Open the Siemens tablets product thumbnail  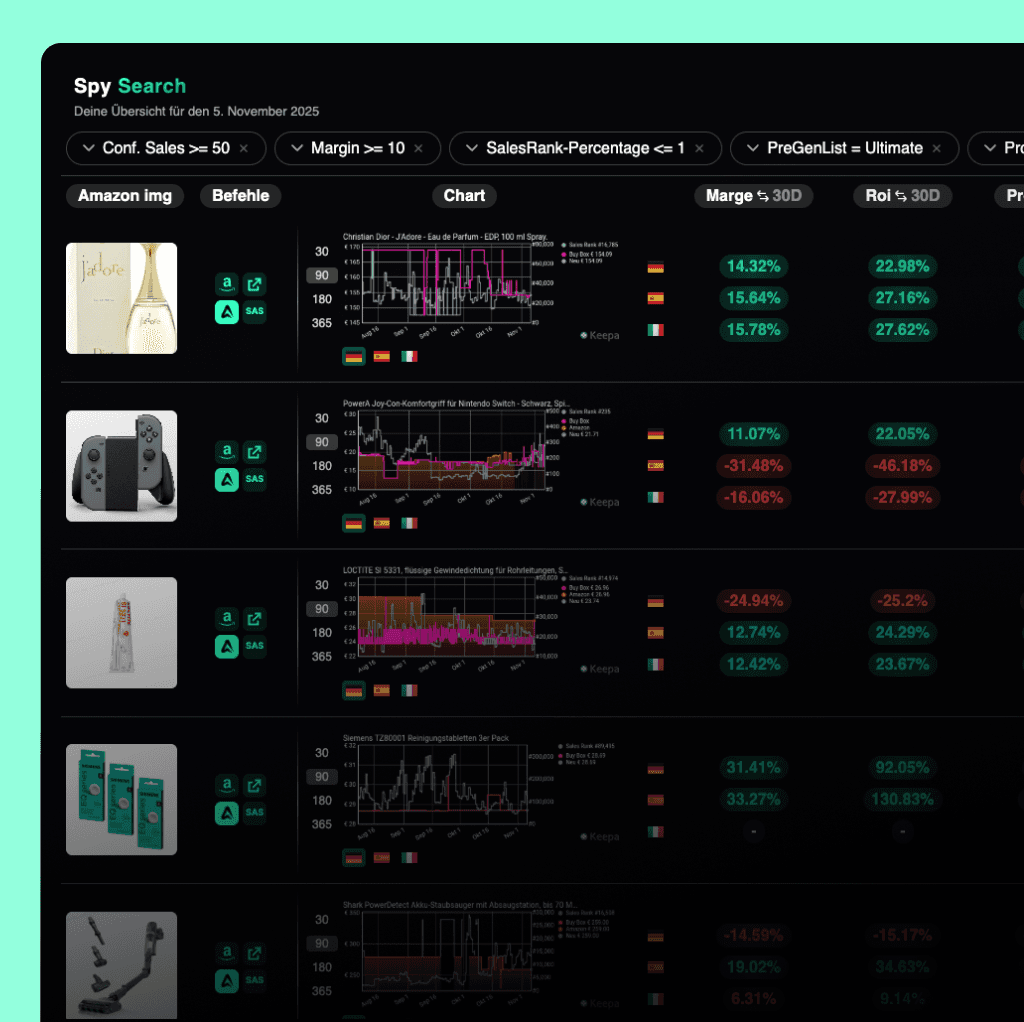(121, 800)
